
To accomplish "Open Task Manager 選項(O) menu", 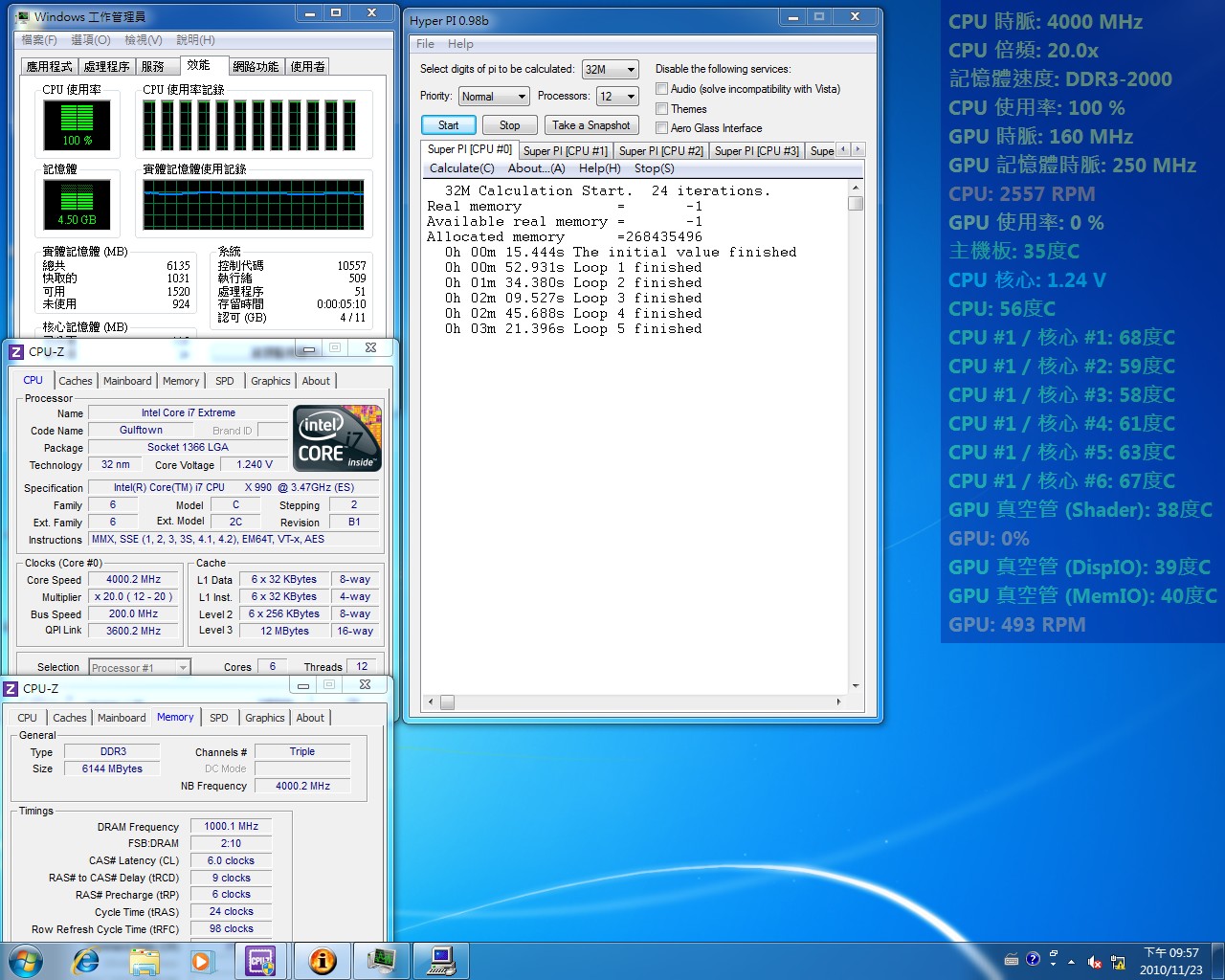I will (91, 40).
